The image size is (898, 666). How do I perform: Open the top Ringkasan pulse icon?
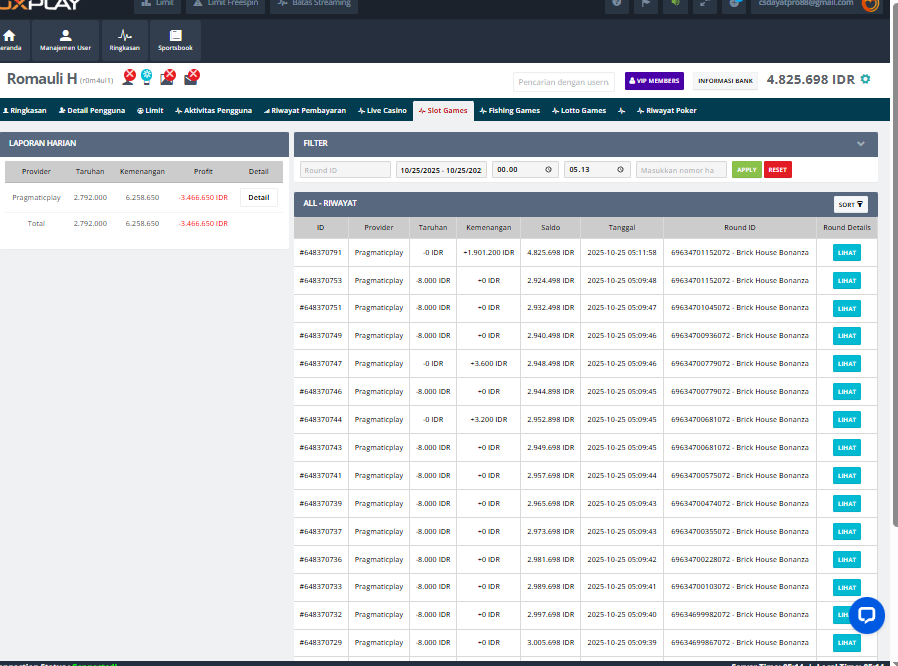point(124,40)
